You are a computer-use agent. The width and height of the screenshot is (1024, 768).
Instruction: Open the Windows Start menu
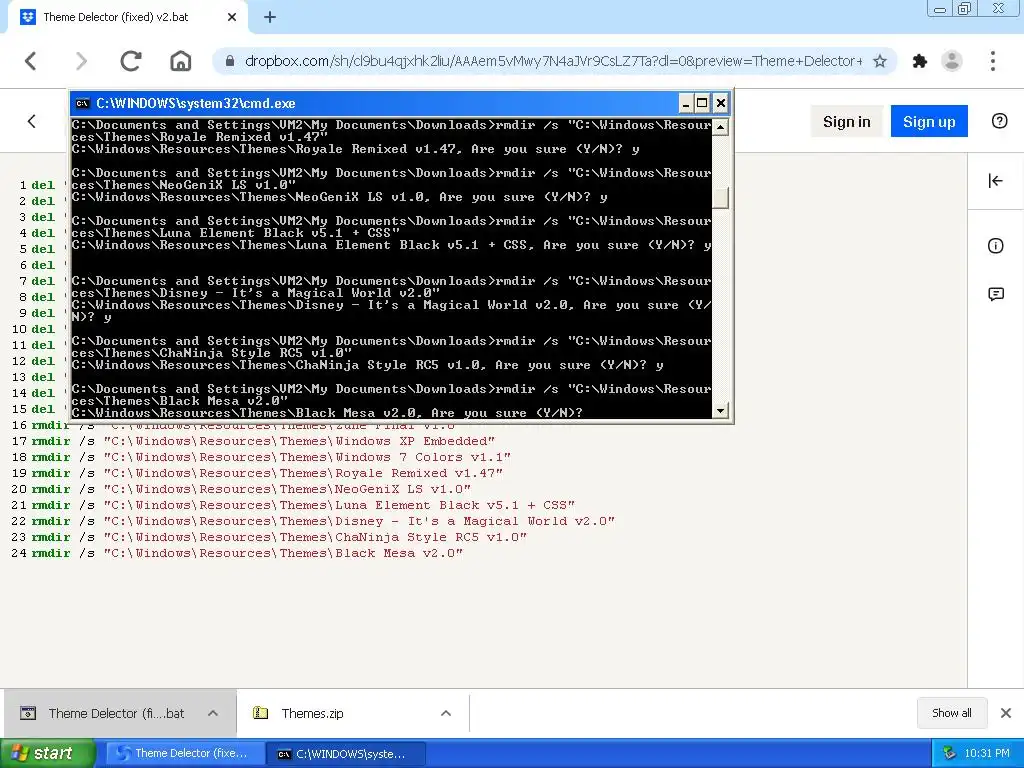(x=48, y=754)
